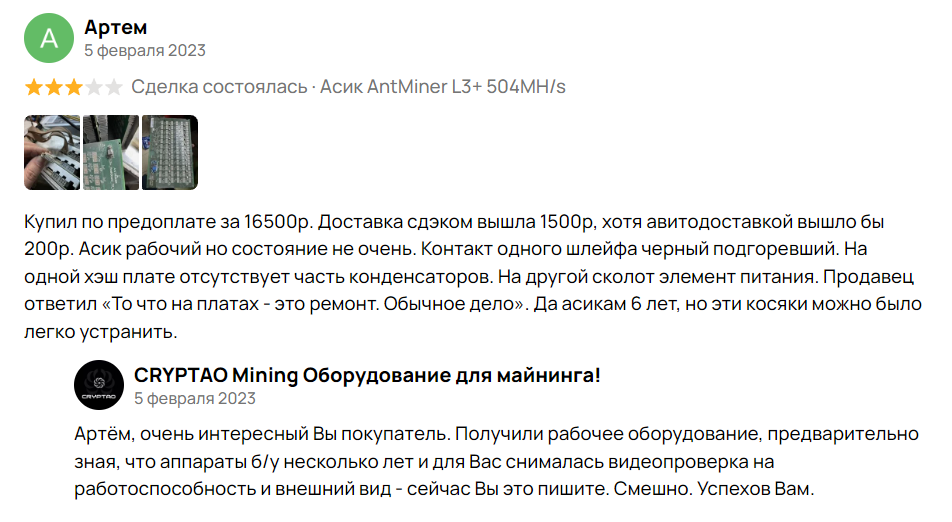The width and height of the screenshot is (952, 522).
Task: Open the middle green circuit board photo
Action: click(110, 153)
